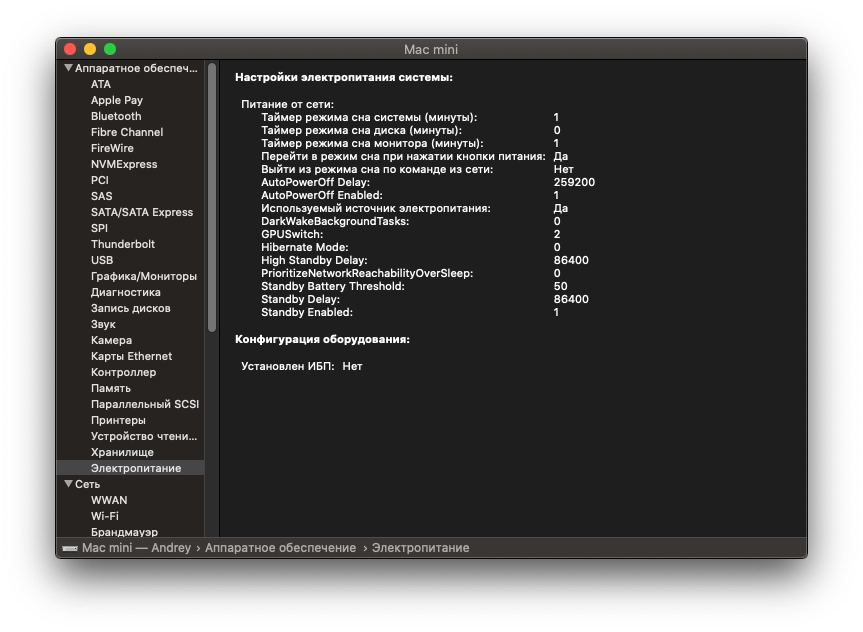Click Mac mini — Andrey in path bar

tap(136, 548)
